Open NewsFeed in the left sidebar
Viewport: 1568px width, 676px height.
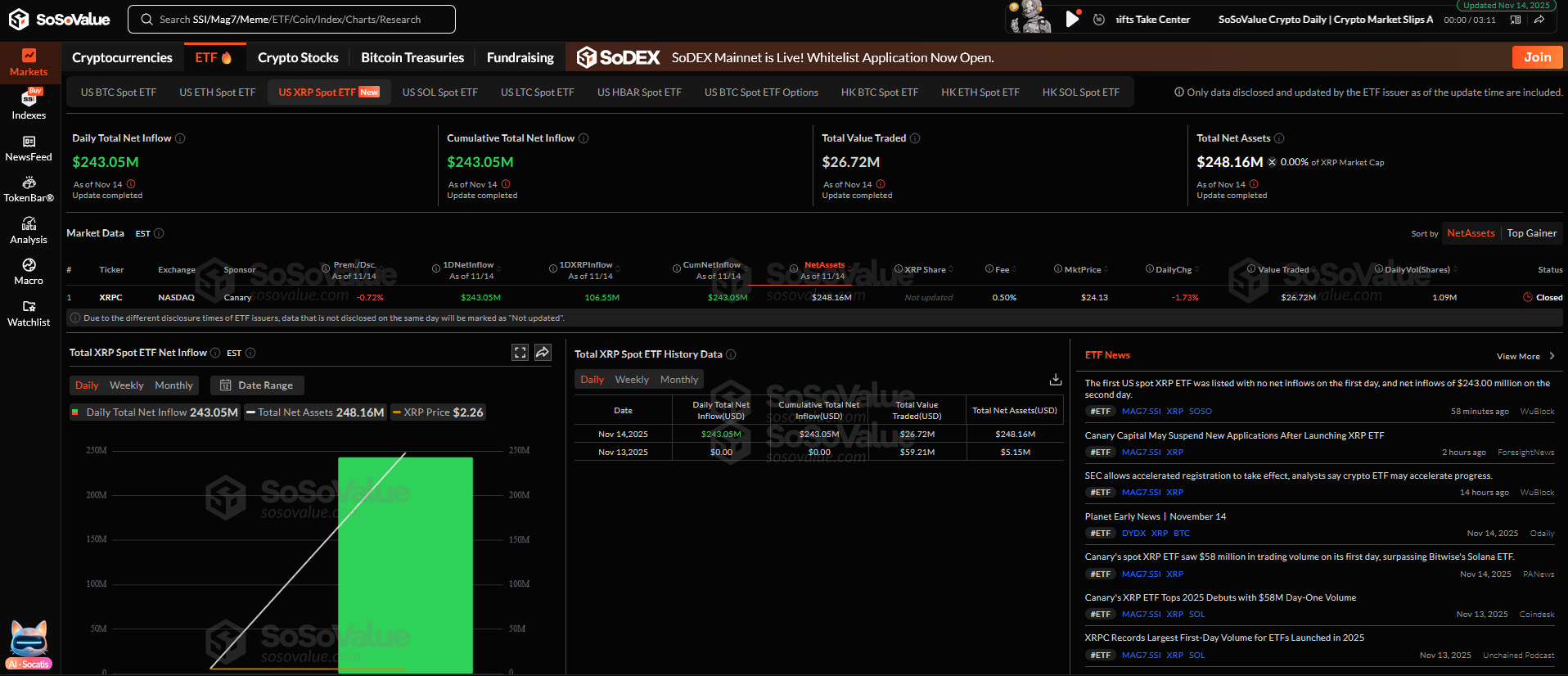click(29, 148)
